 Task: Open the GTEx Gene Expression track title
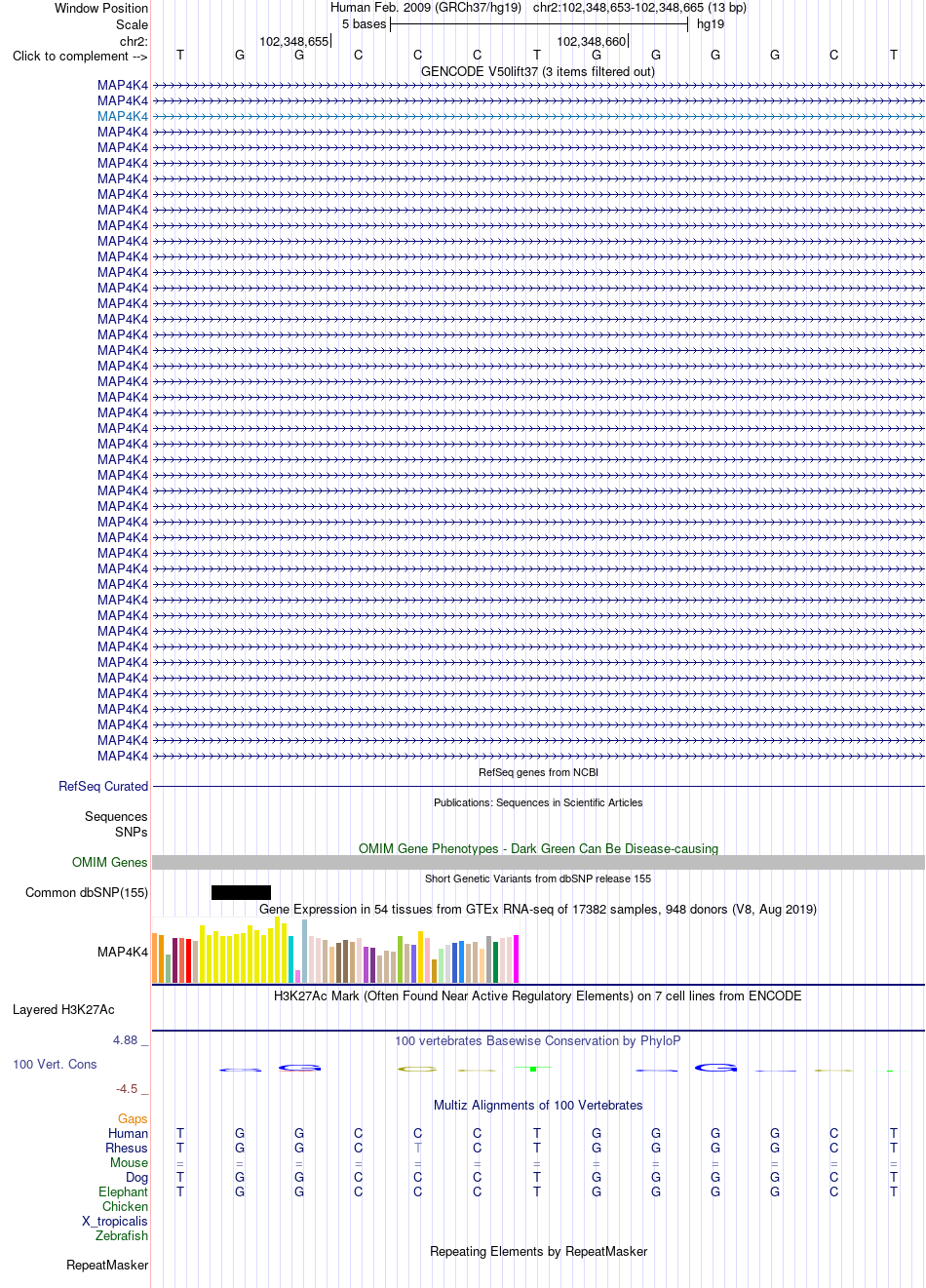tap(538, 909)
